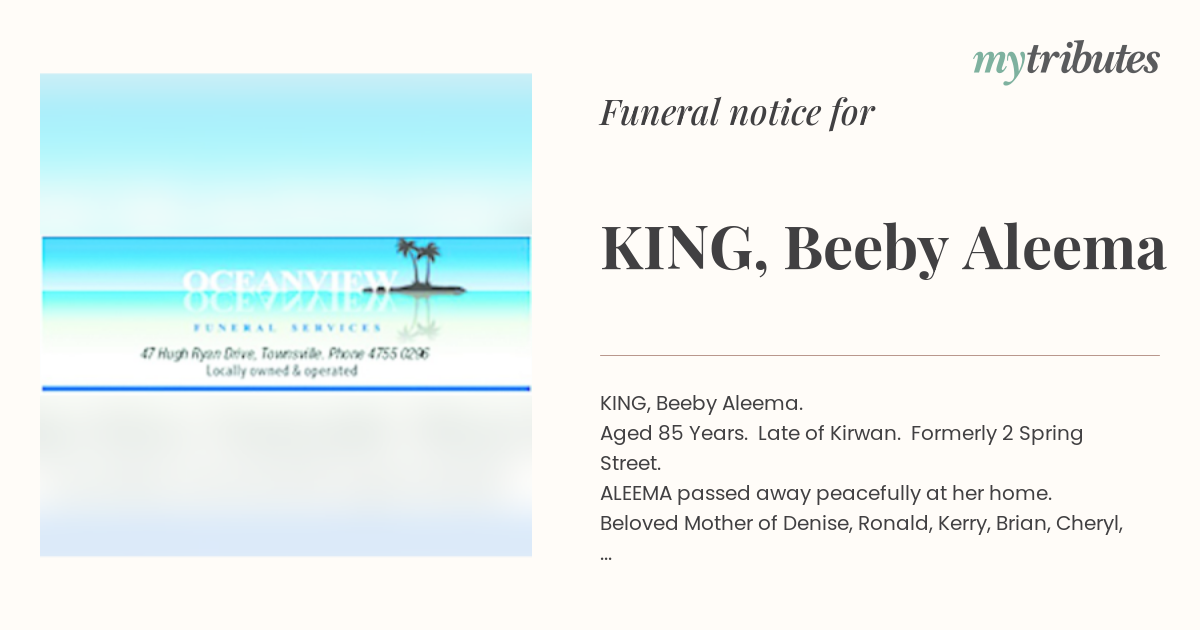The width and height of the screenshot is (1200, 630).
Task: Click the mytributes logo
Action: (1066, 61)
